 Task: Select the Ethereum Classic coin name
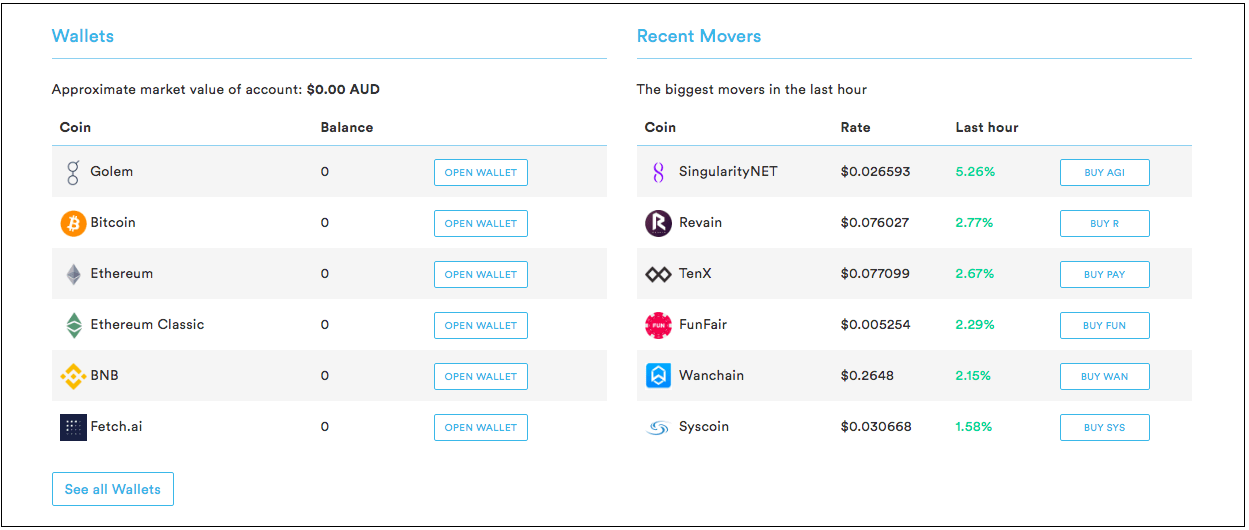(148, 324)
